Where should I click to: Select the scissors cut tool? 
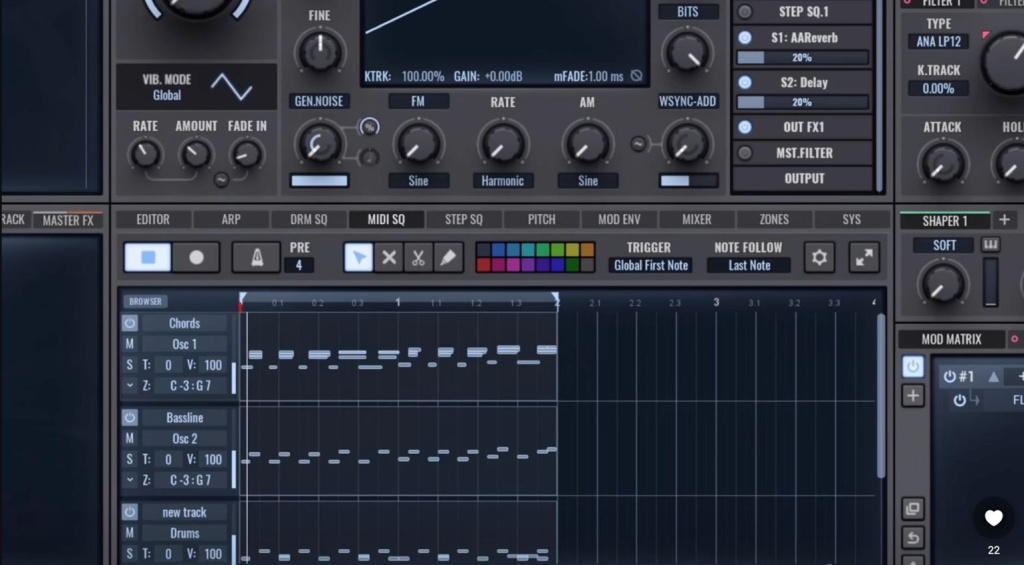418,257
